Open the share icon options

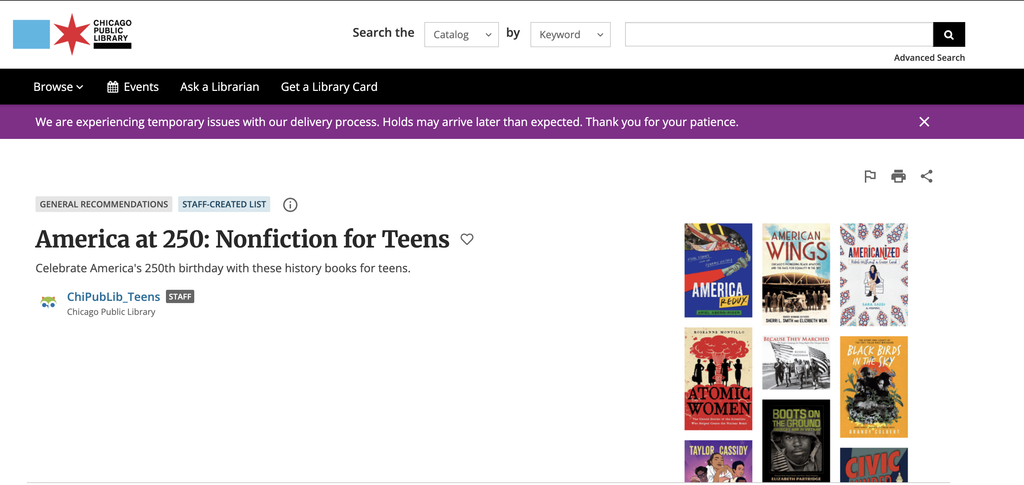[x=927, y=176]
